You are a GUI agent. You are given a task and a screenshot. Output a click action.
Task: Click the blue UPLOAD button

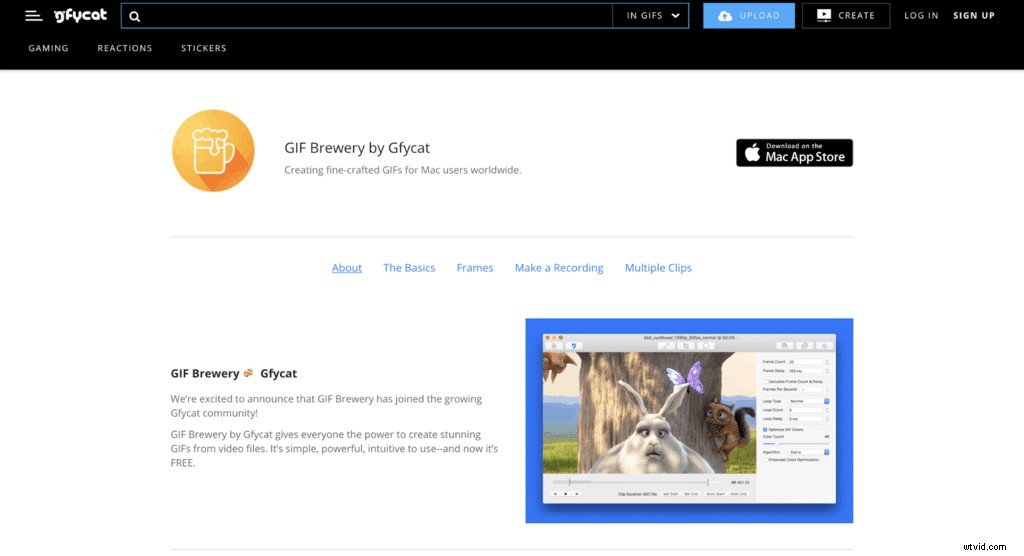tap(748, 16)
